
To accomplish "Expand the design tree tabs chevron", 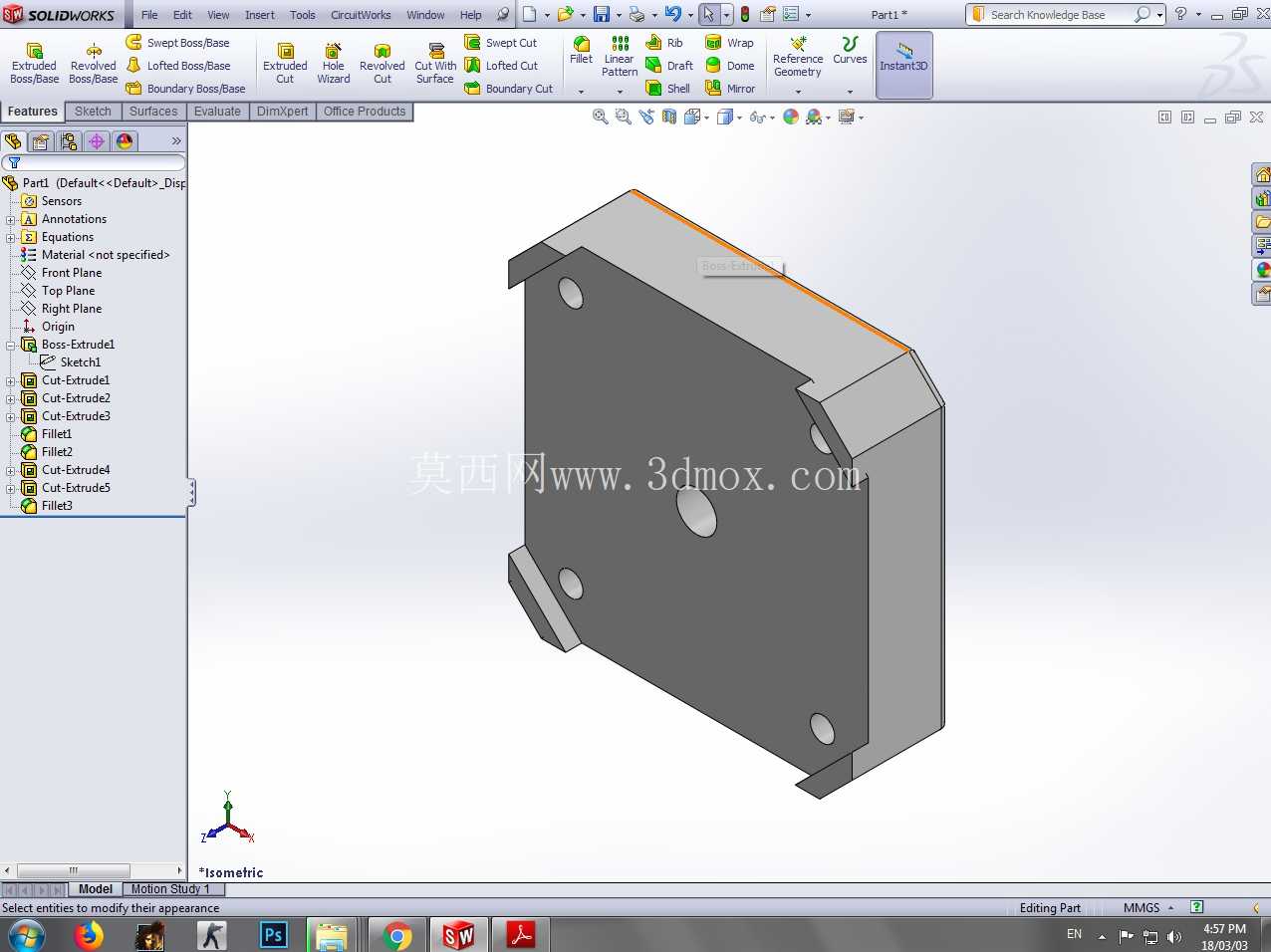I will click(x=176, y=141).
